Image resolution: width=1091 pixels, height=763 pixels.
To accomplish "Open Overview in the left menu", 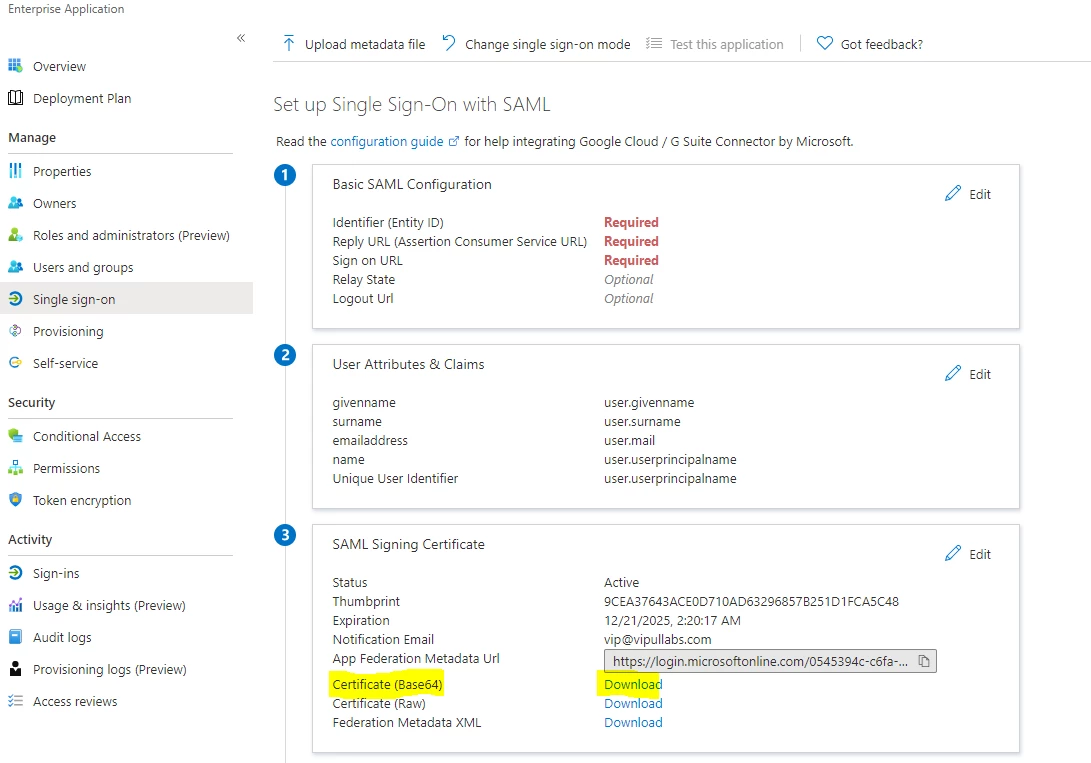I will tap(59, 66).
